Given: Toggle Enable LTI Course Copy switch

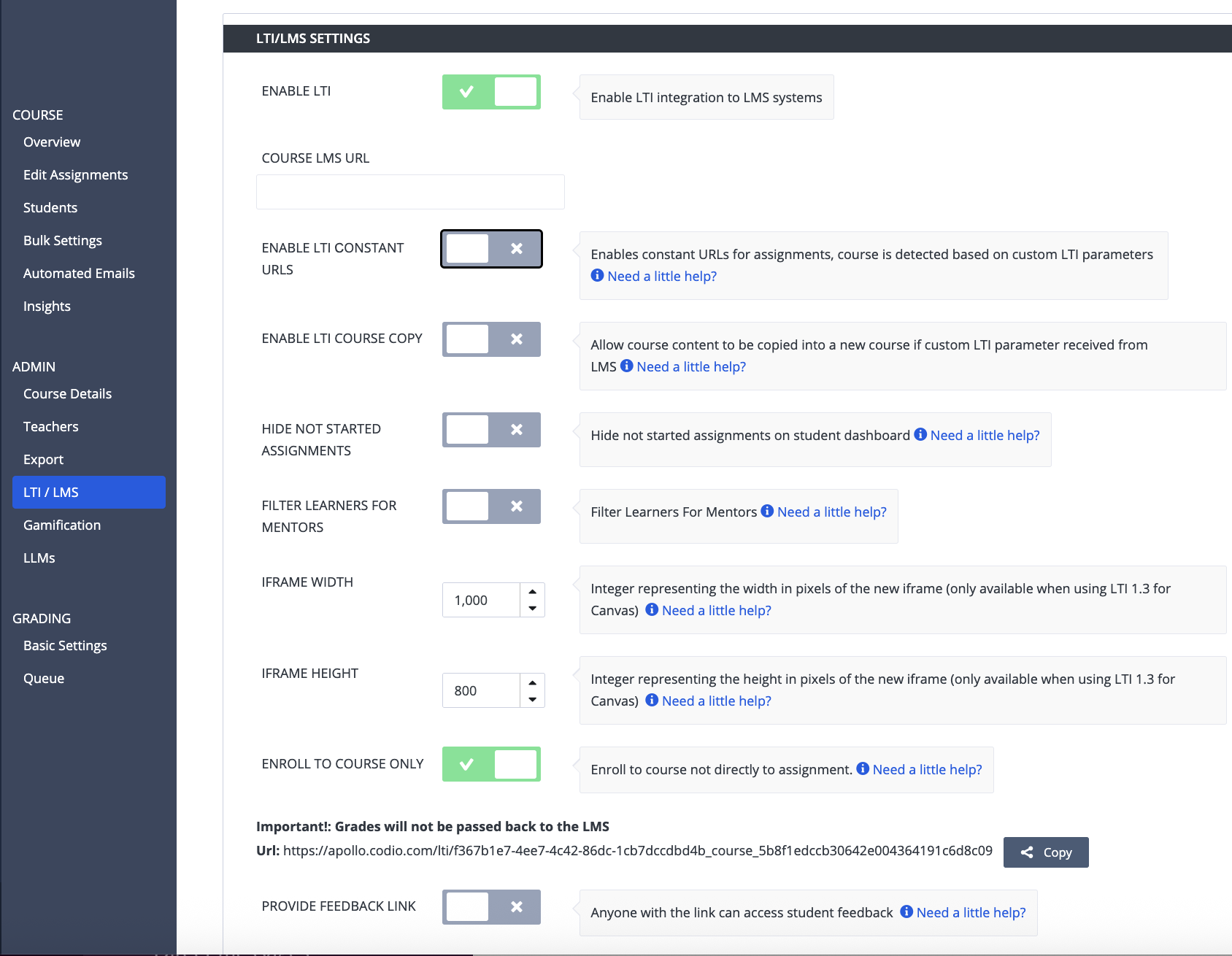Looking at the screenshot, I should pyautogui.click(x=491, y=339).
